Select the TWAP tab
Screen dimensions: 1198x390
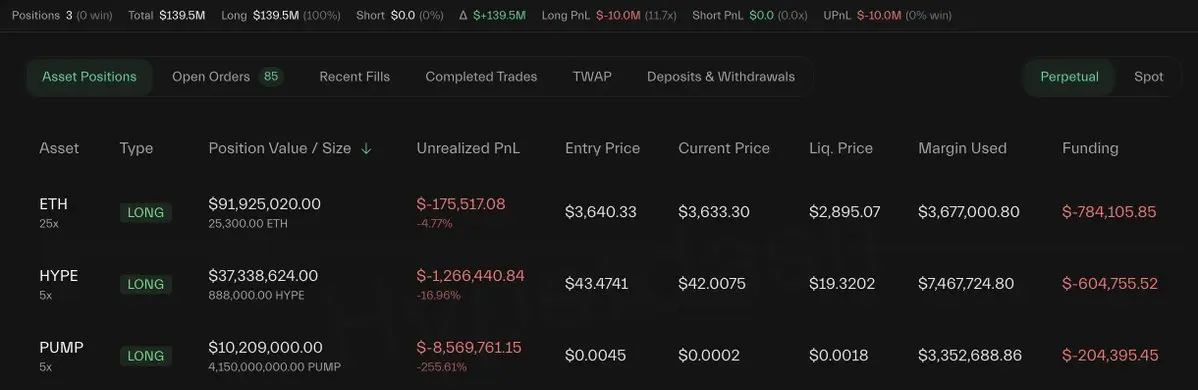tap(592, 76)
